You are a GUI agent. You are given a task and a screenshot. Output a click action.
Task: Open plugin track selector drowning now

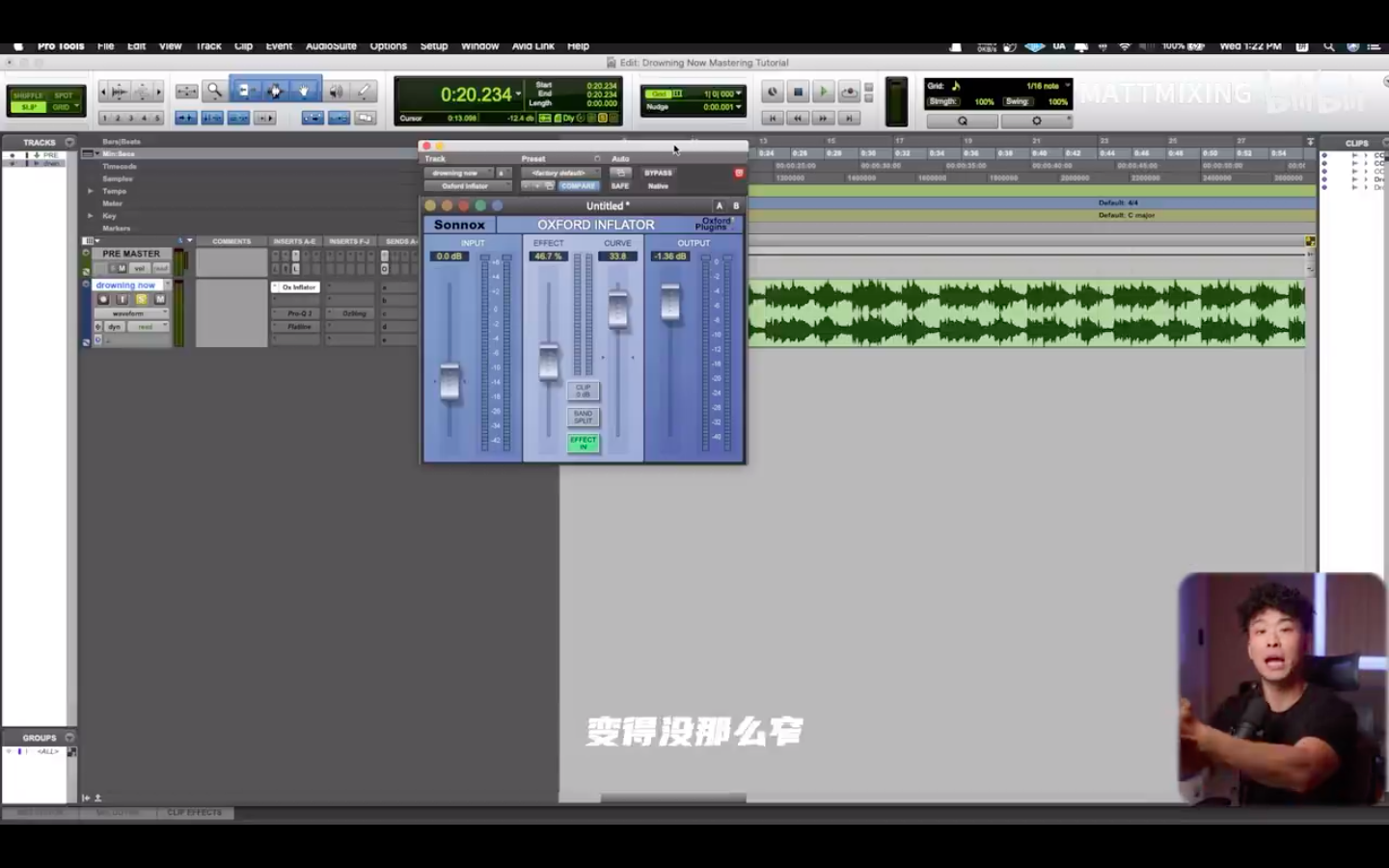(x=458, y=173)
